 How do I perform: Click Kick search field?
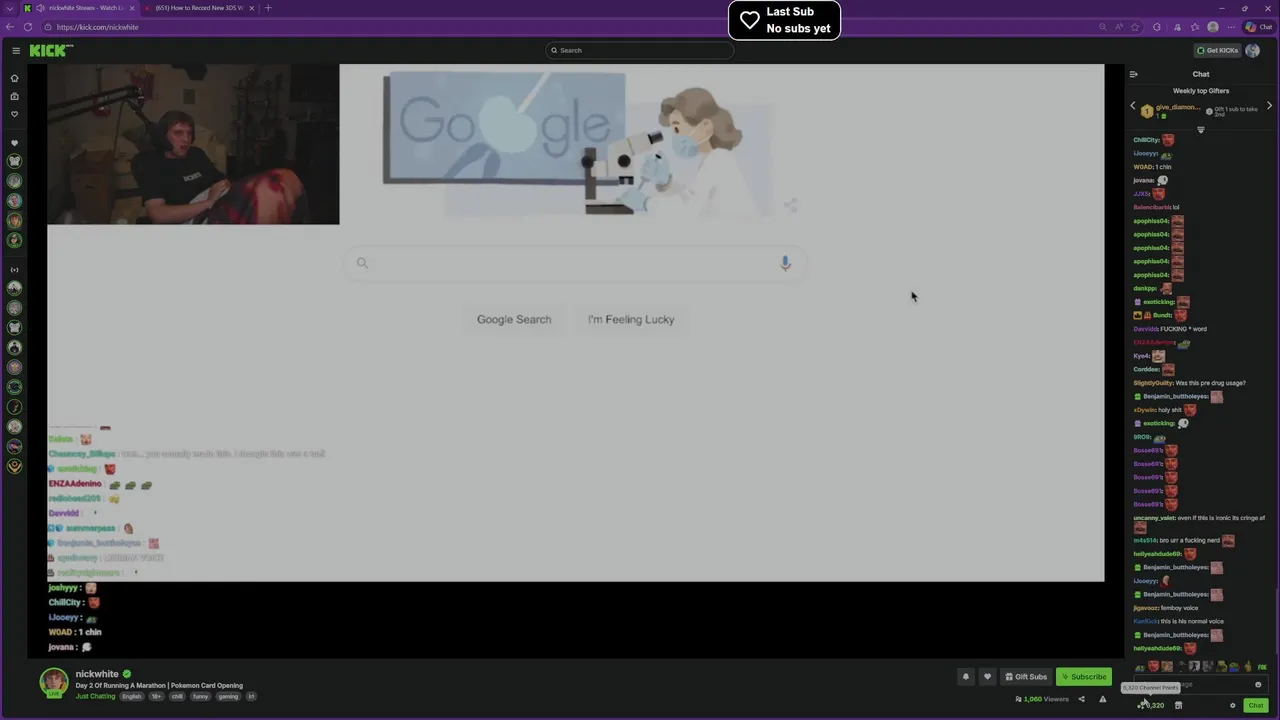(640, 50)
